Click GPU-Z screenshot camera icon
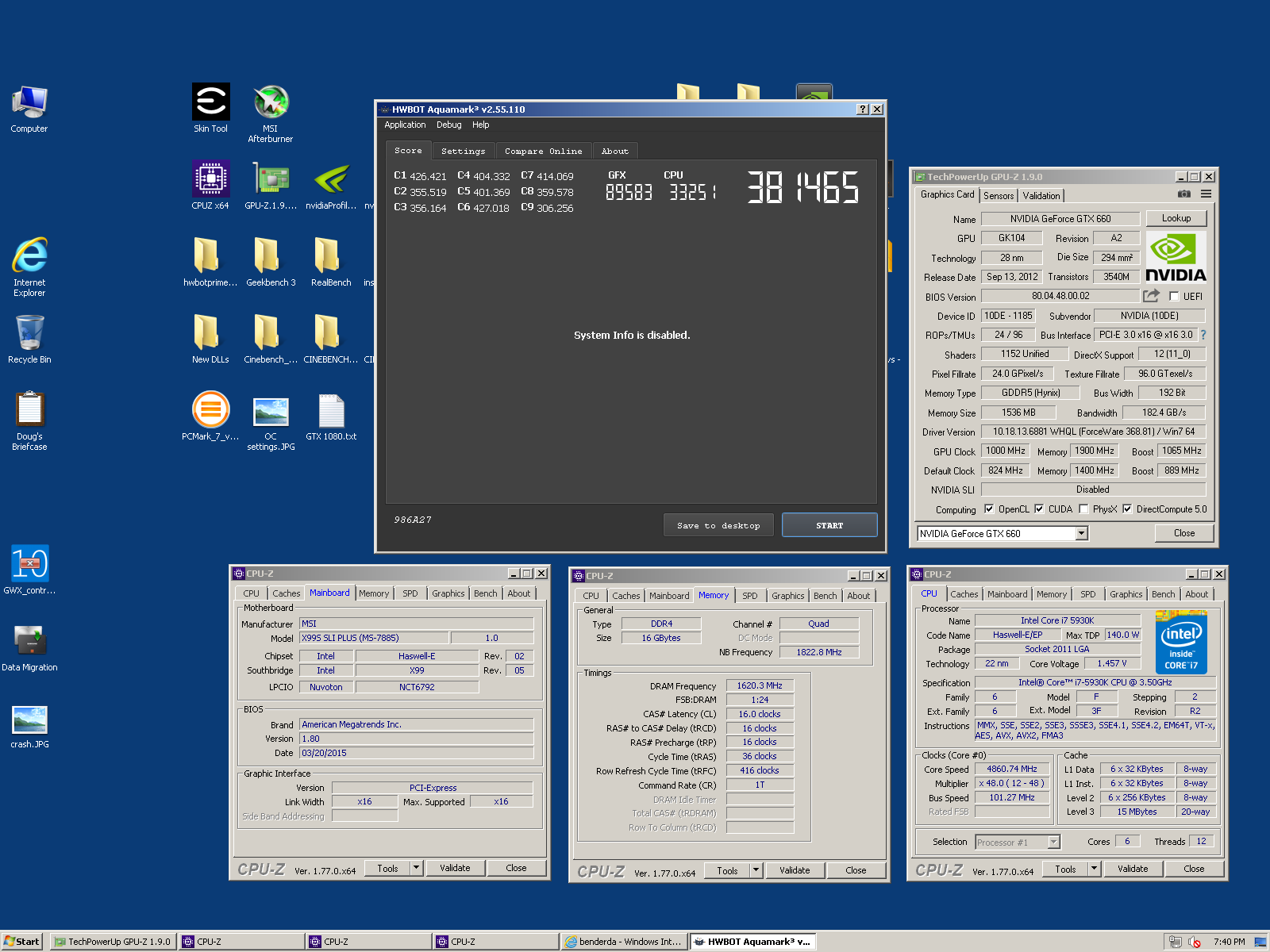This screenshot has height=952, width=1270. pyautogui.click(x=1183, y=194)
